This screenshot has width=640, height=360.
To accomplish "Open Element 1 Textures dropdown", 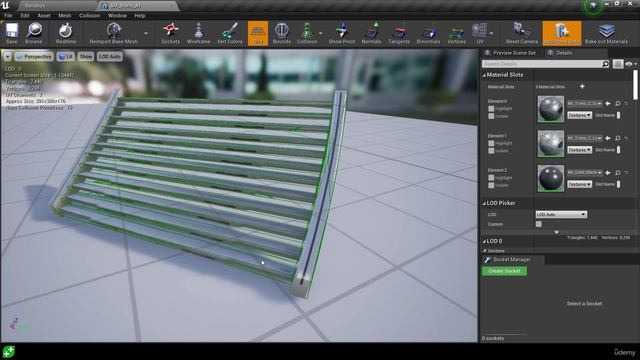I will point(579,150).
